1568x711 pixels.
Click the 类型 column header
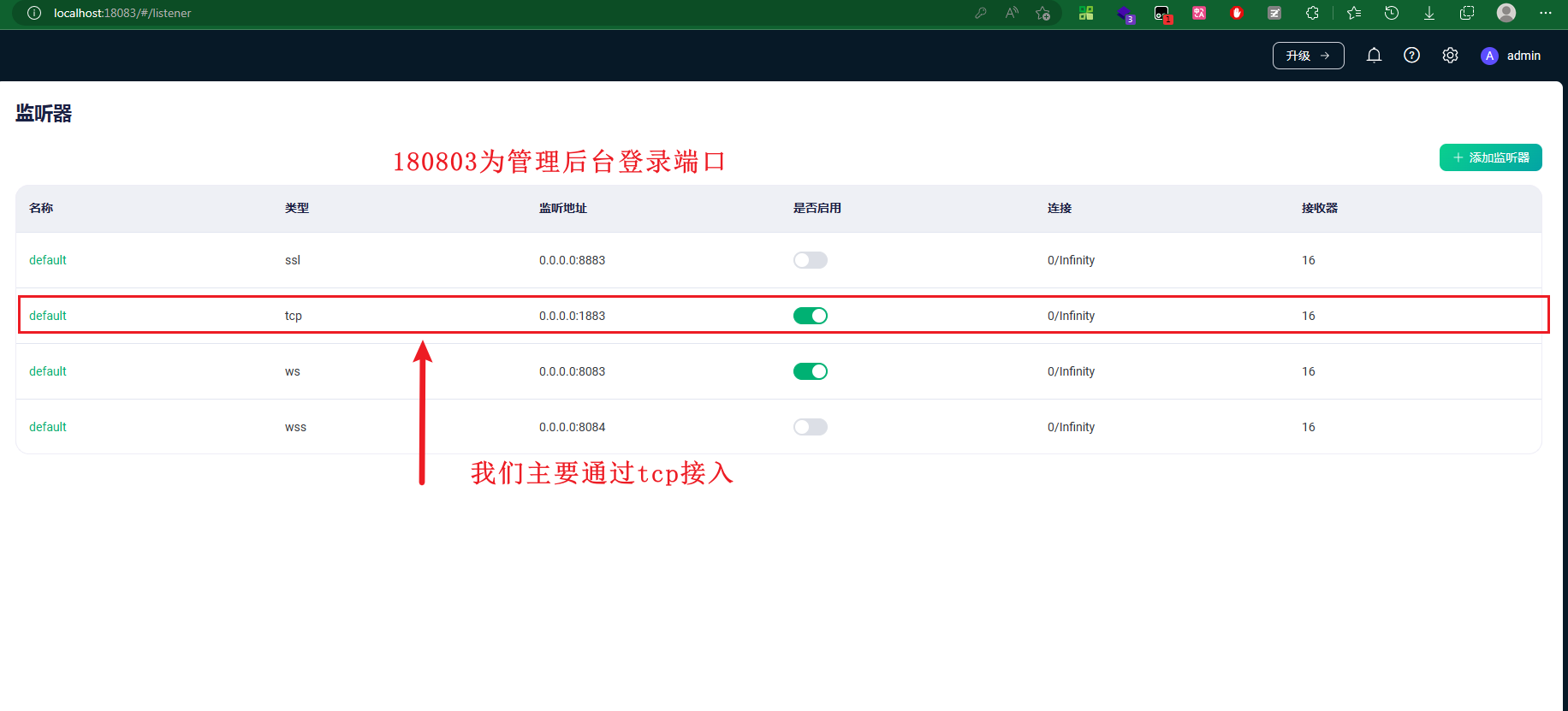pos(297,208)
